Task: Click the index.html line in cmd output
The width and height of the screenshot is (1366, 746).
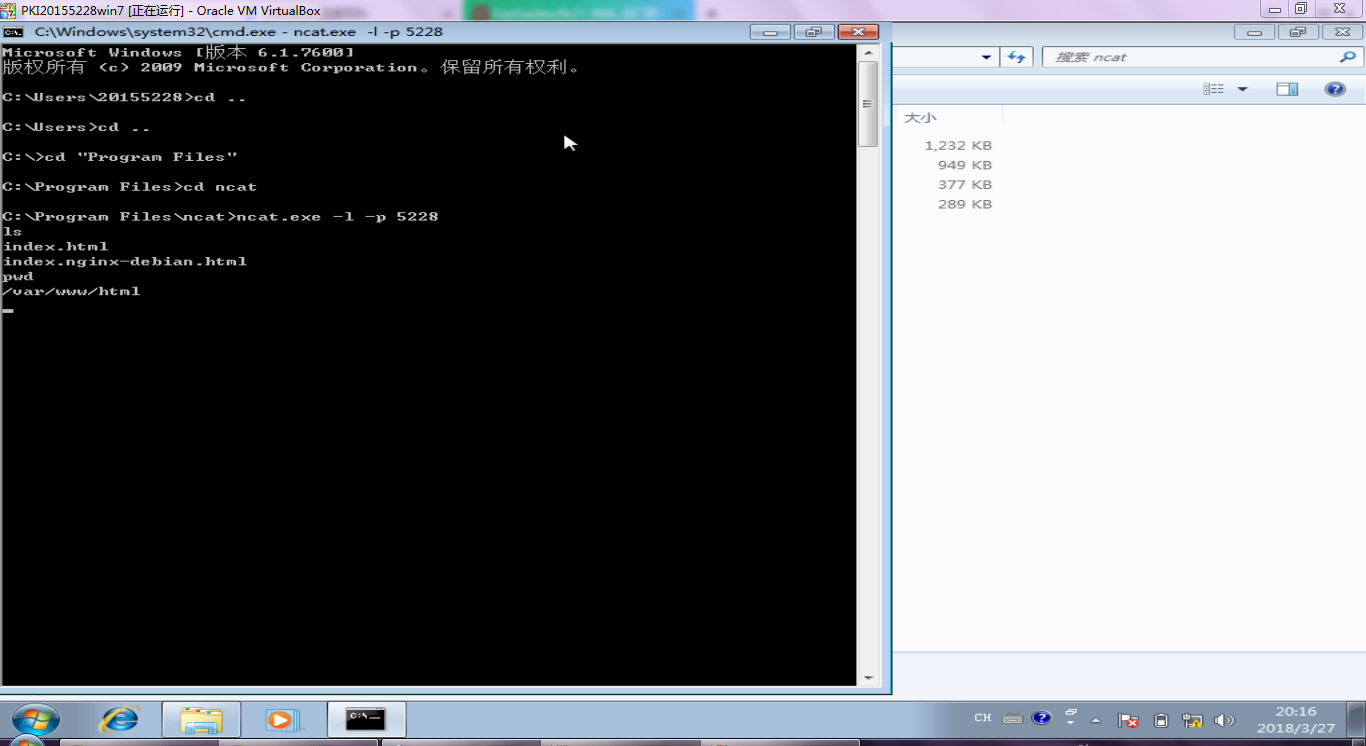Action: pos(55,246)
